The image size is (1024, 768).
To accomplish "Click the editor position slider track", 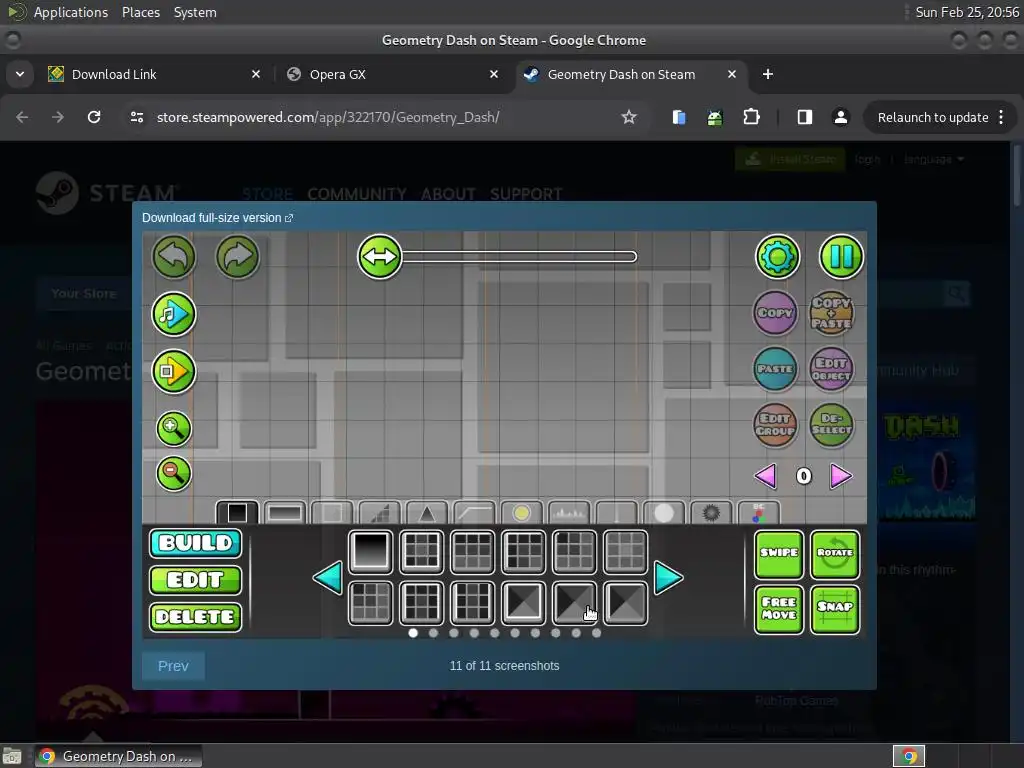I will tap(519, 257).
